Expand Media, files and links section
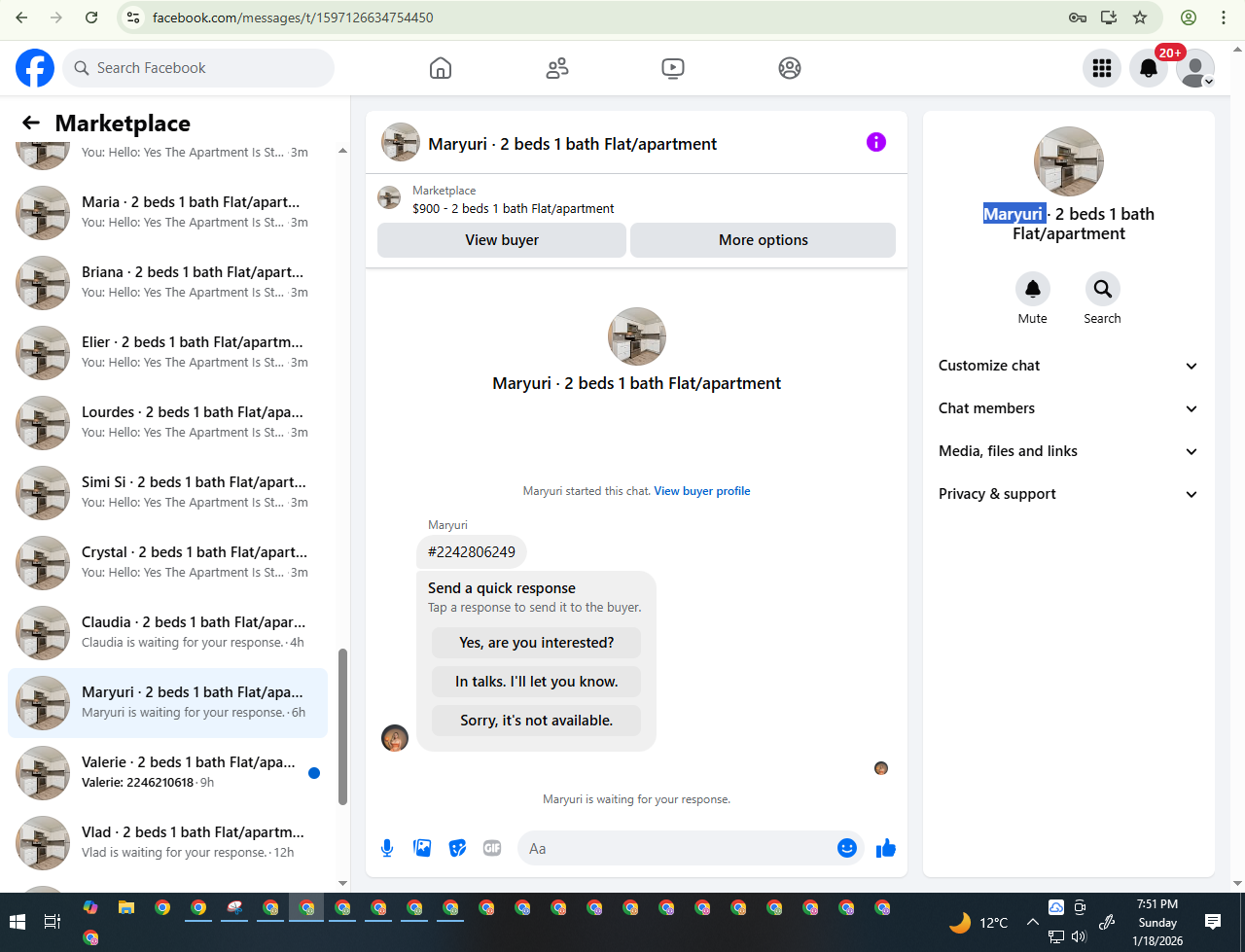Screen dimensions: 1245x952 pos(1069,451)
